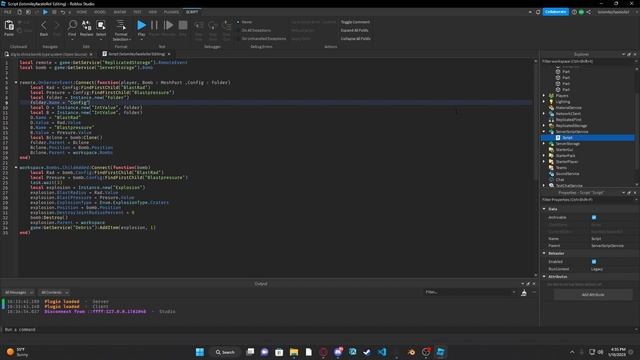
Task: Open the Find magnifier tool
Action: pos(72,25)
